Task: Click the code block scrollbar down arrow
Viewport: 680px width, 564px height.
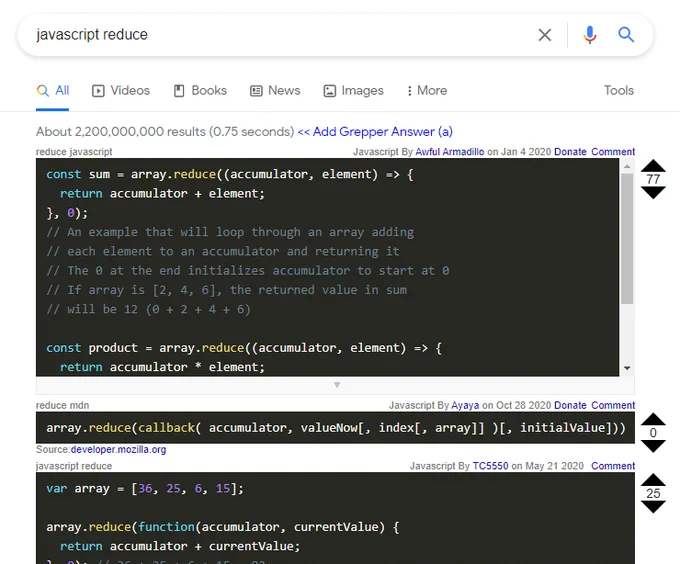Action: [627, 368]
